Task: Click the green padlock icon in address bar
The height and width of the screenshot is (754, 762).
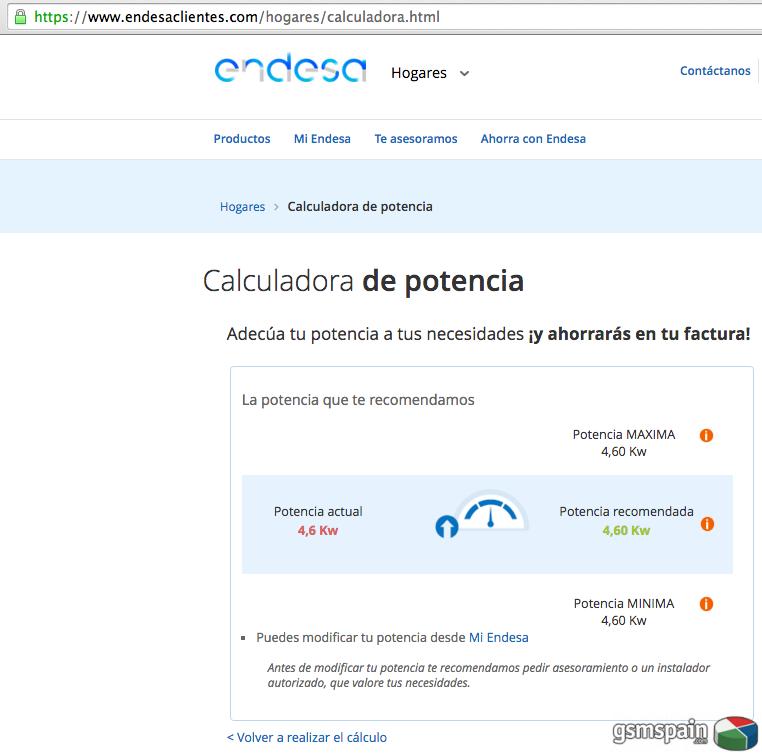Action: [x=20, y=17]
